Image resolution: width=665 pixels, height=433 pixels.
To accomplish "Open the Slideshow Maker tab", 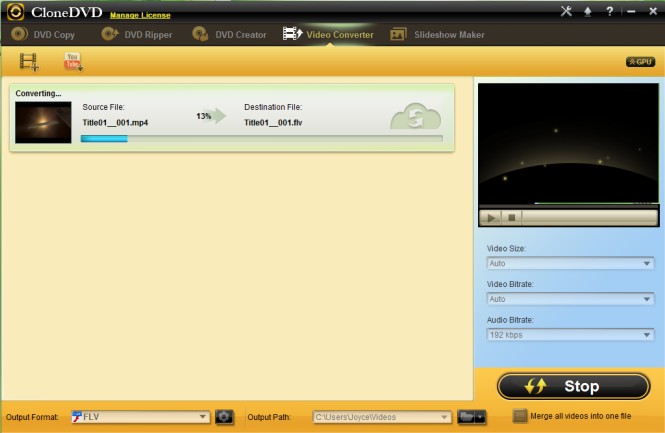I will 437,34.
